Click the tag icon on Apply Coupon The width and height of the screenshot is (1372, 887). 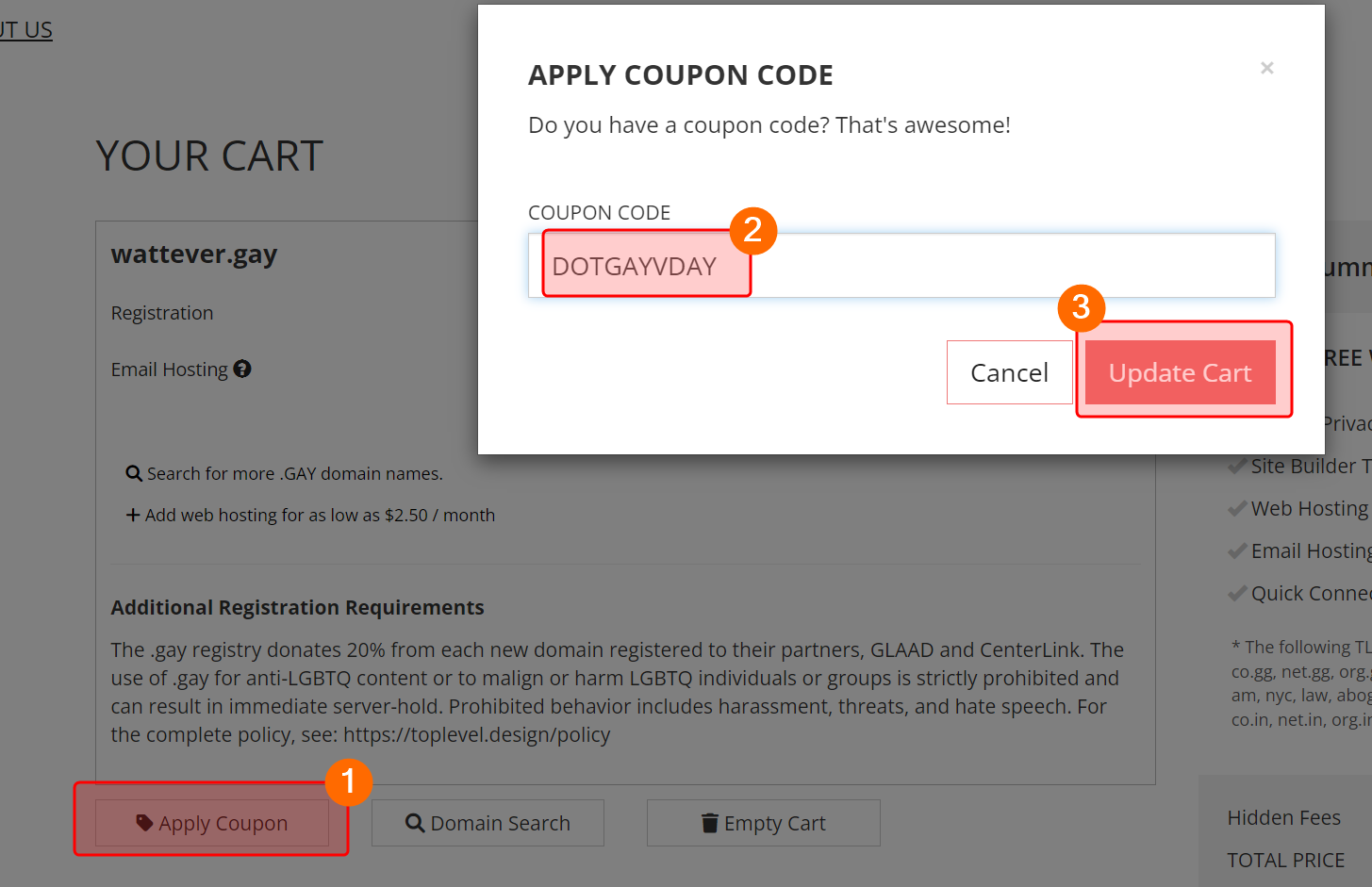(x=144, y=823)
